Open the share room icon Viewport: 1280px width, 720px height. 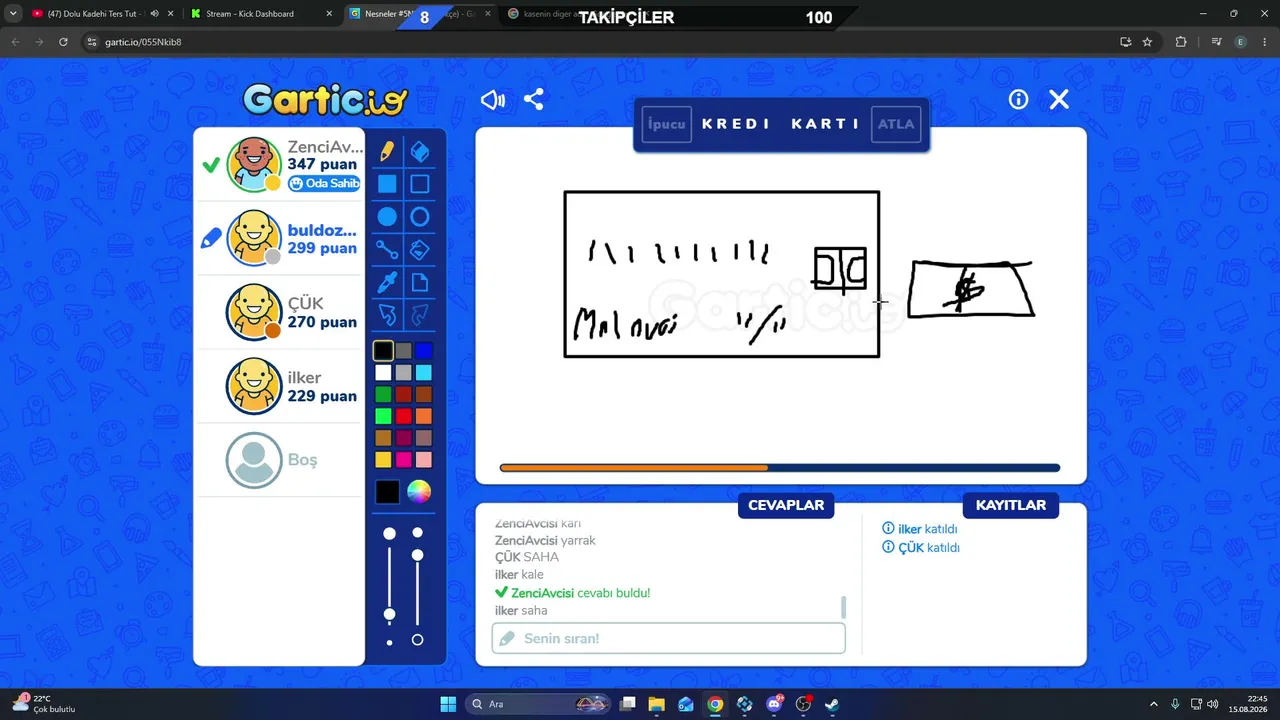click(x=534, y=99)
